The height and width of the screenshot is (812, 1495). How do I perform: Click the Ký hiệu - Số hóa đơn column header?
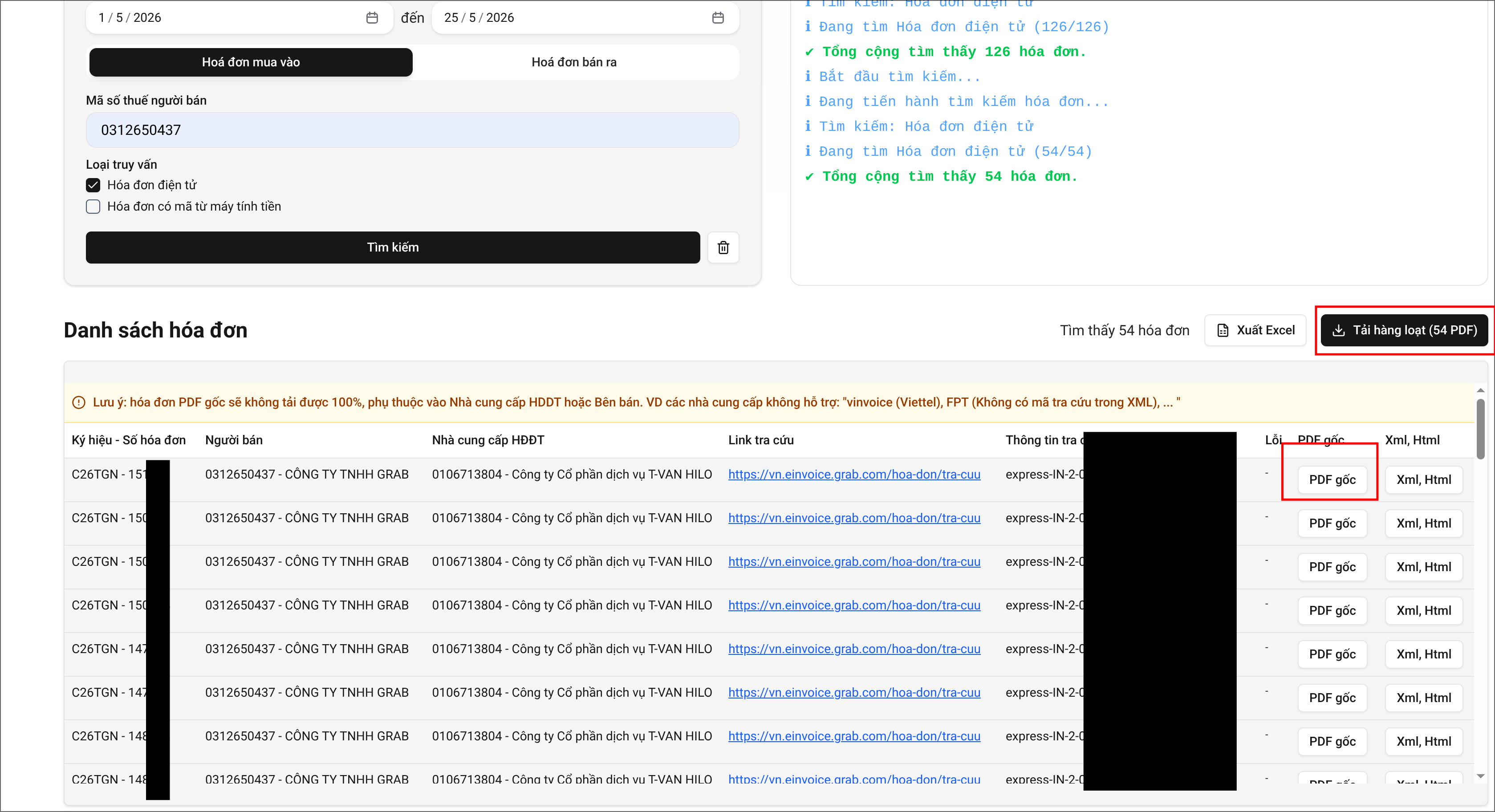(129, 440)
